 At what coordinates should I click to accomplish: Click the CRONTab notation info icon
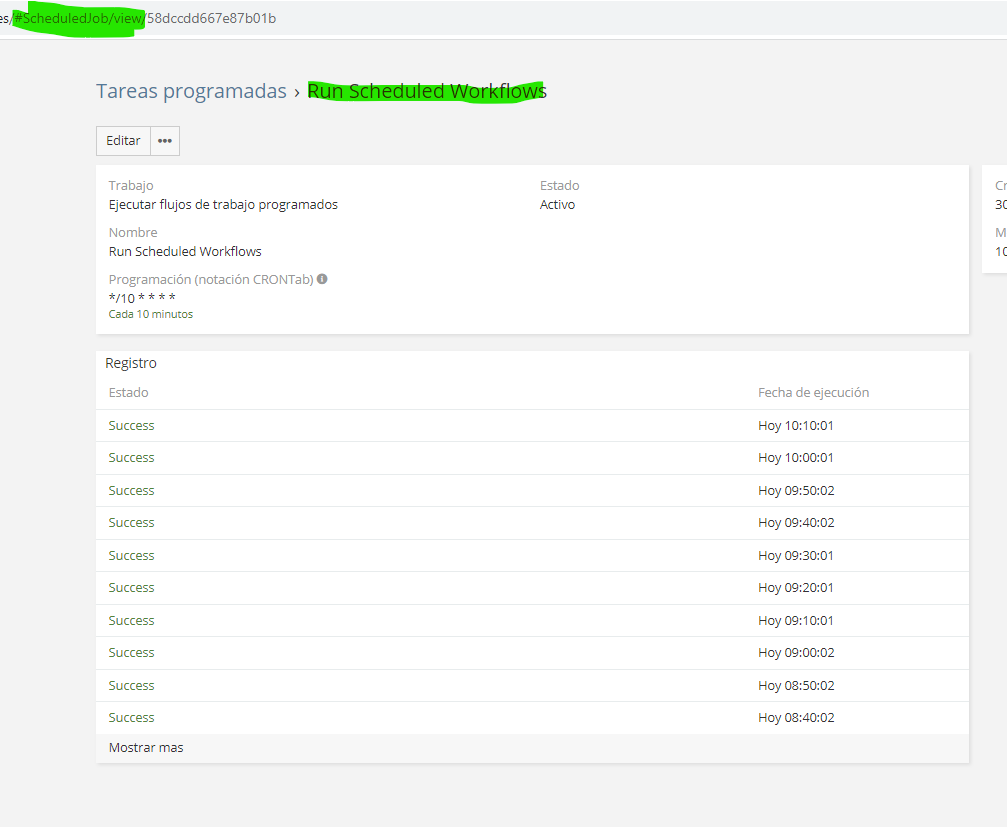[x=322, y=279]
